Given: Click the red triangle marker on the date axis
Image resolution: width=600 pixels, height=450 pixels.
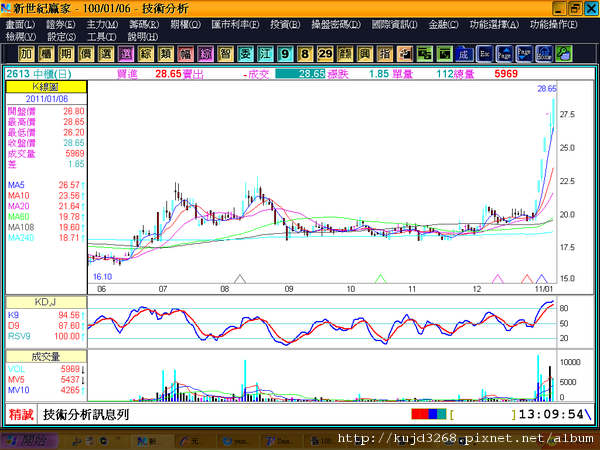Looking at the screenshot, I should pos(527,279).
